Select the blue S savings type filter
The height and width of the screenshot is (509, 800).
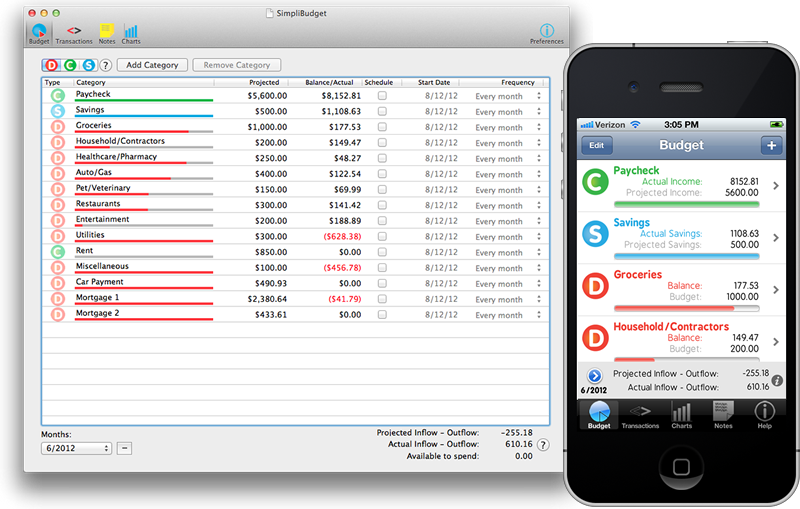pos(88,65)
